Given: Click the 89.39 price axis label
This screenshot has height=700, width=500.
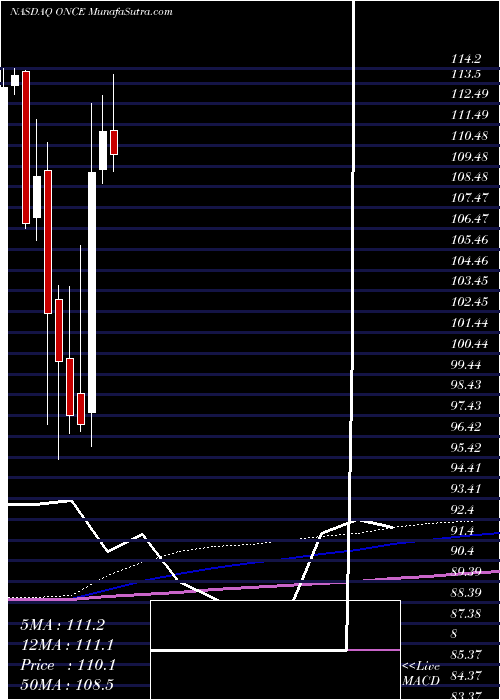Looking at the screenshot, I should [x=466, y=573].
